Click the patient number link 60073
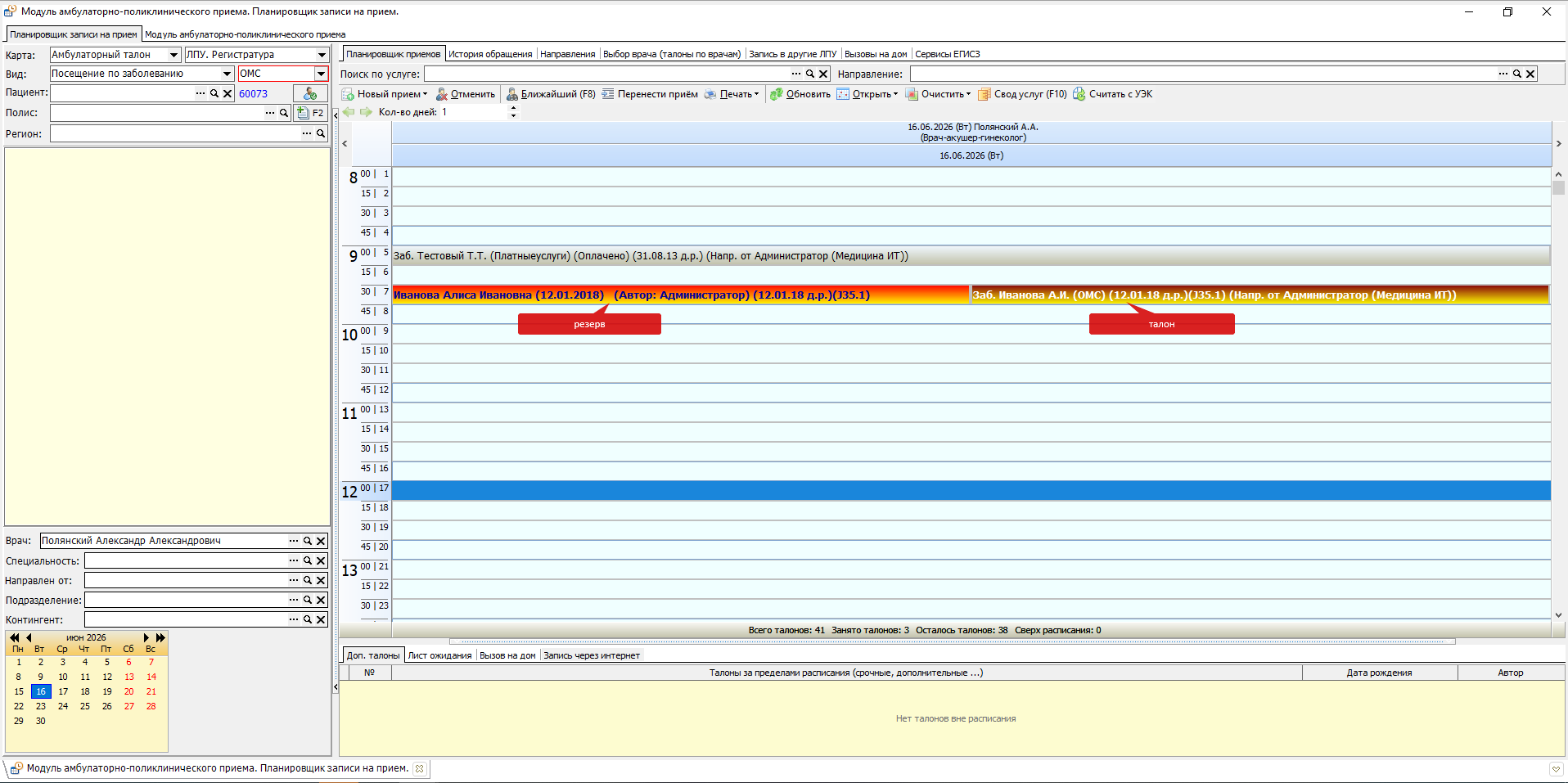1568x783 pixels. coord(254,94)
